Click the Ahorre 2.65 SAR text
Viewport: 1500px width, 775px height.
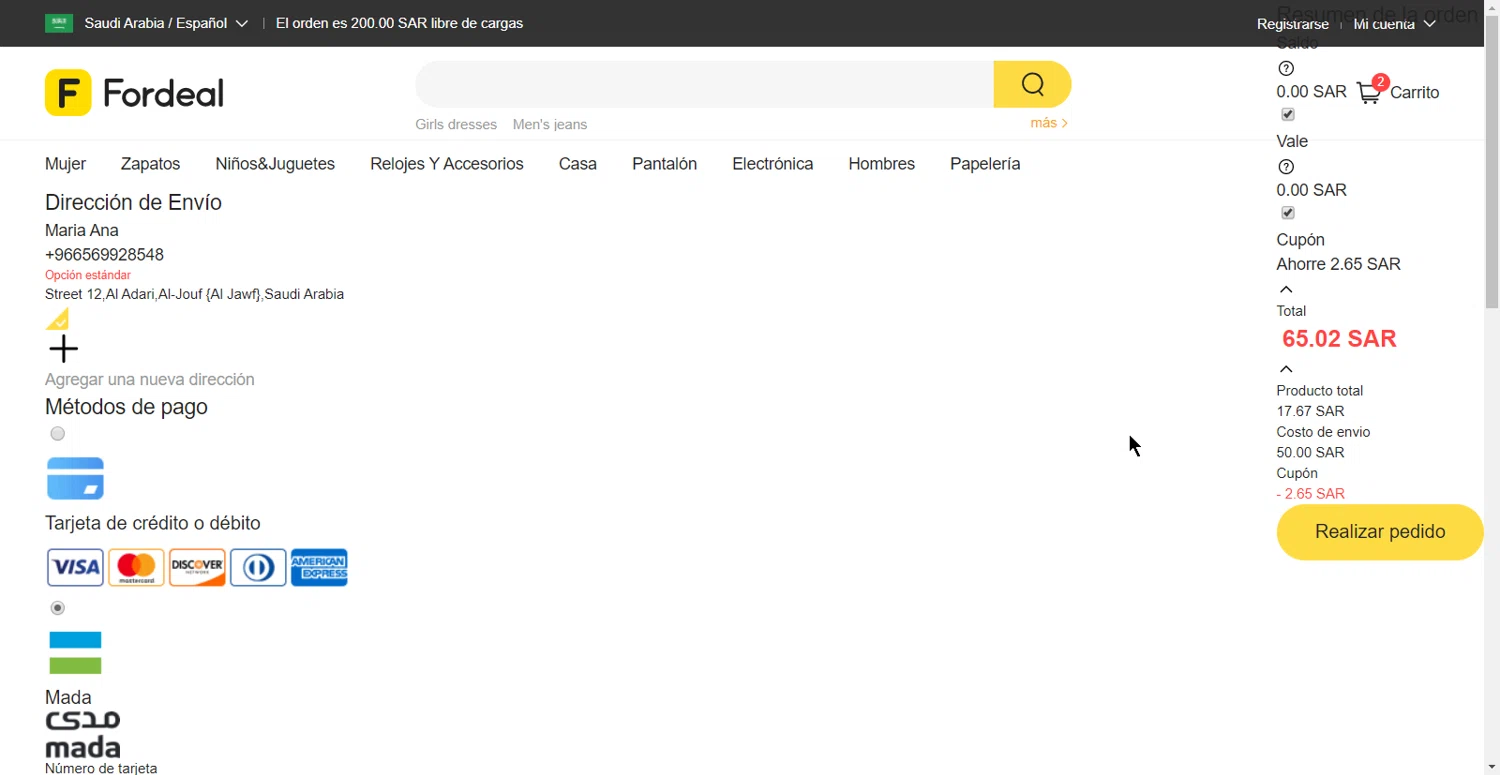1338,265
